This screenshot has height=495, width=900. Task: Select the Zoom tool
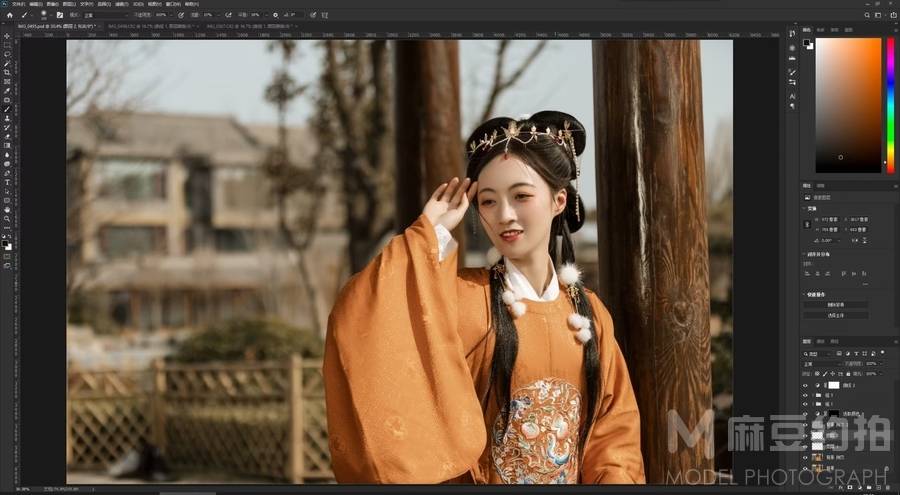pyautogui.click(x=7, y=219)
